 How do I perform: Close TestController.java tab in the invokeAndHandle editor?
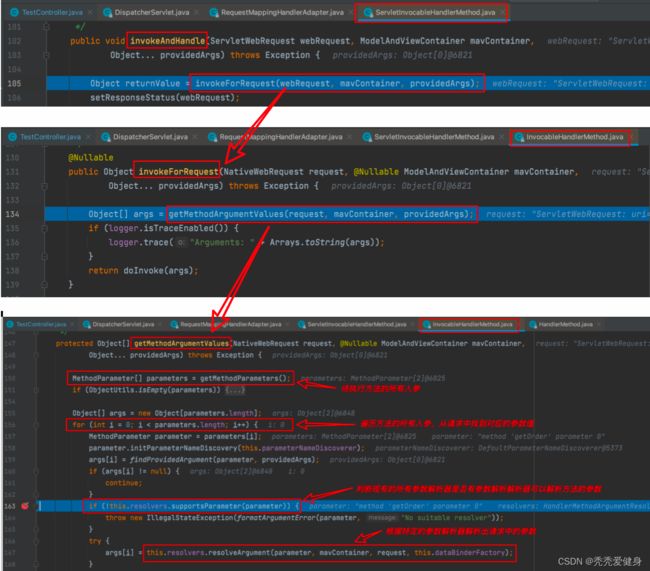(90, 12)
